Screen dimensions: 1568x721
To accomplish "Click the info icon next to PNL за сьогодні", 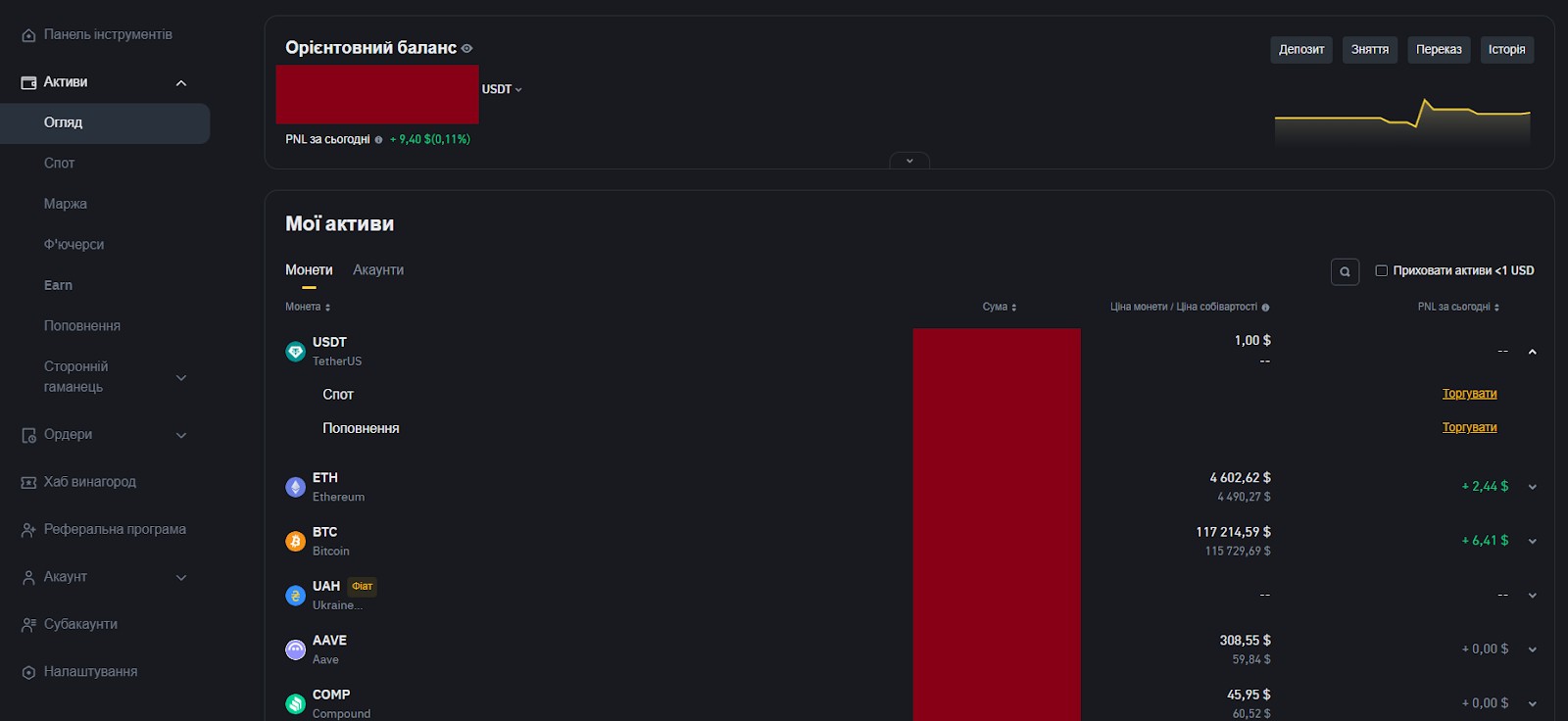I will (378, 140).
